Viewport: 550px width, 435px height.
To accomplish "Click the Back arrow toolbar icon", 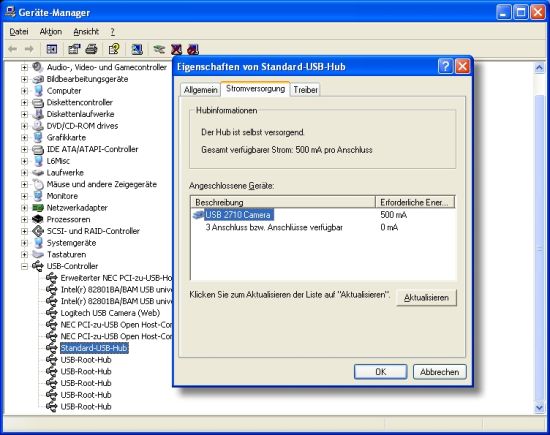I will pos(13,49).
